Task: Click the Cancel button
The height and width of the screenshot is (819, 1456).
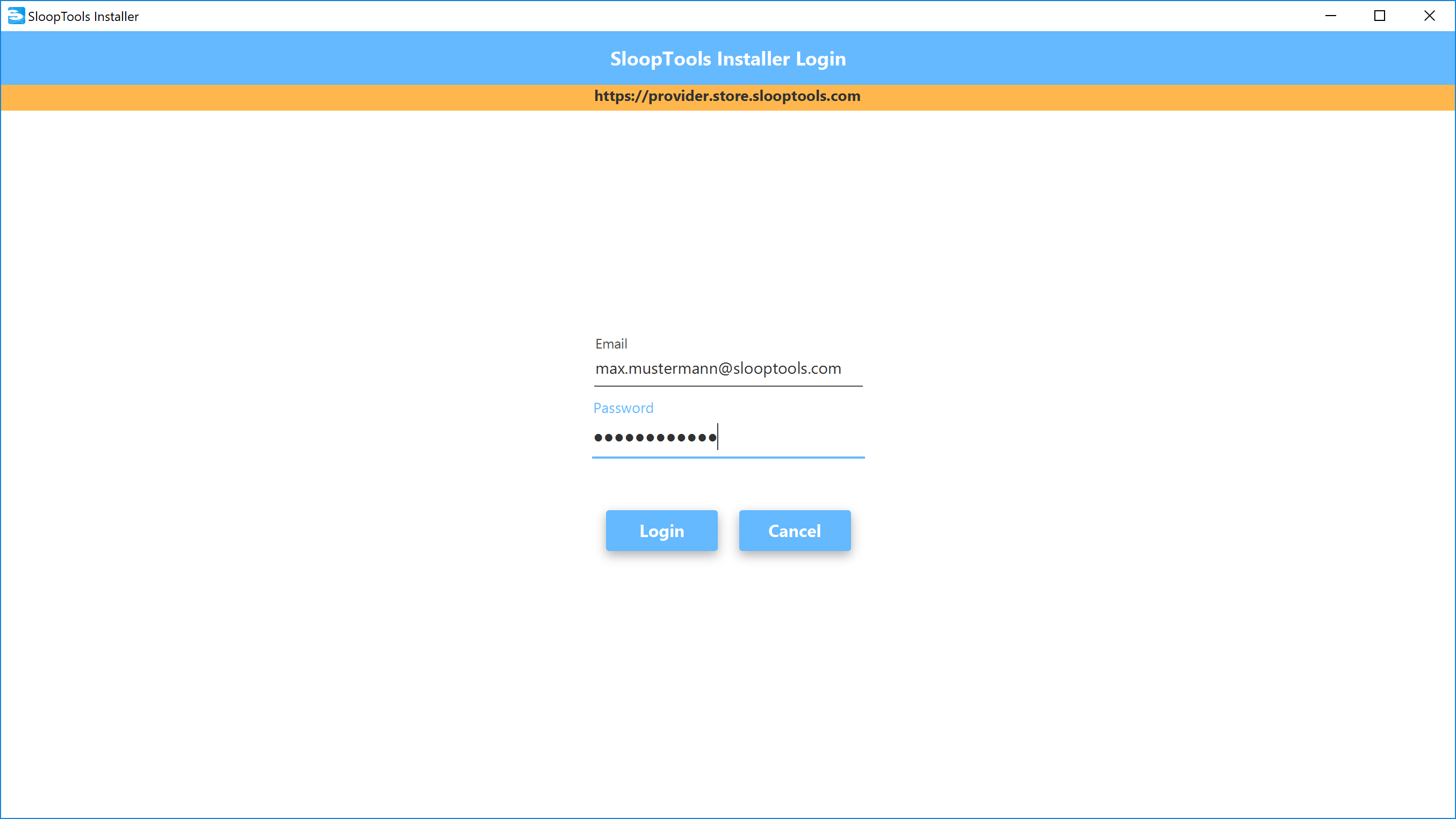Action: [x=795, y=530]
